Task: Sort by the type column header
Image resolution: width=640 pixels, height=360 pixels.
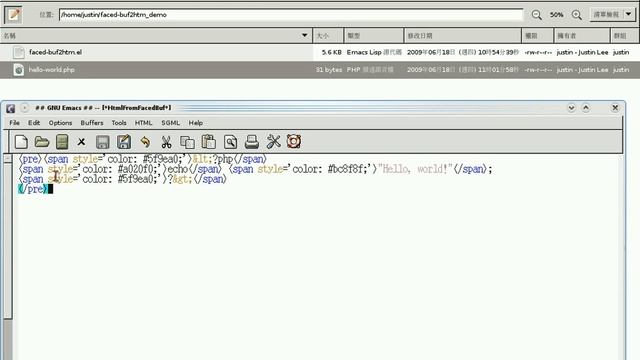Action: [x=374, y=36]
